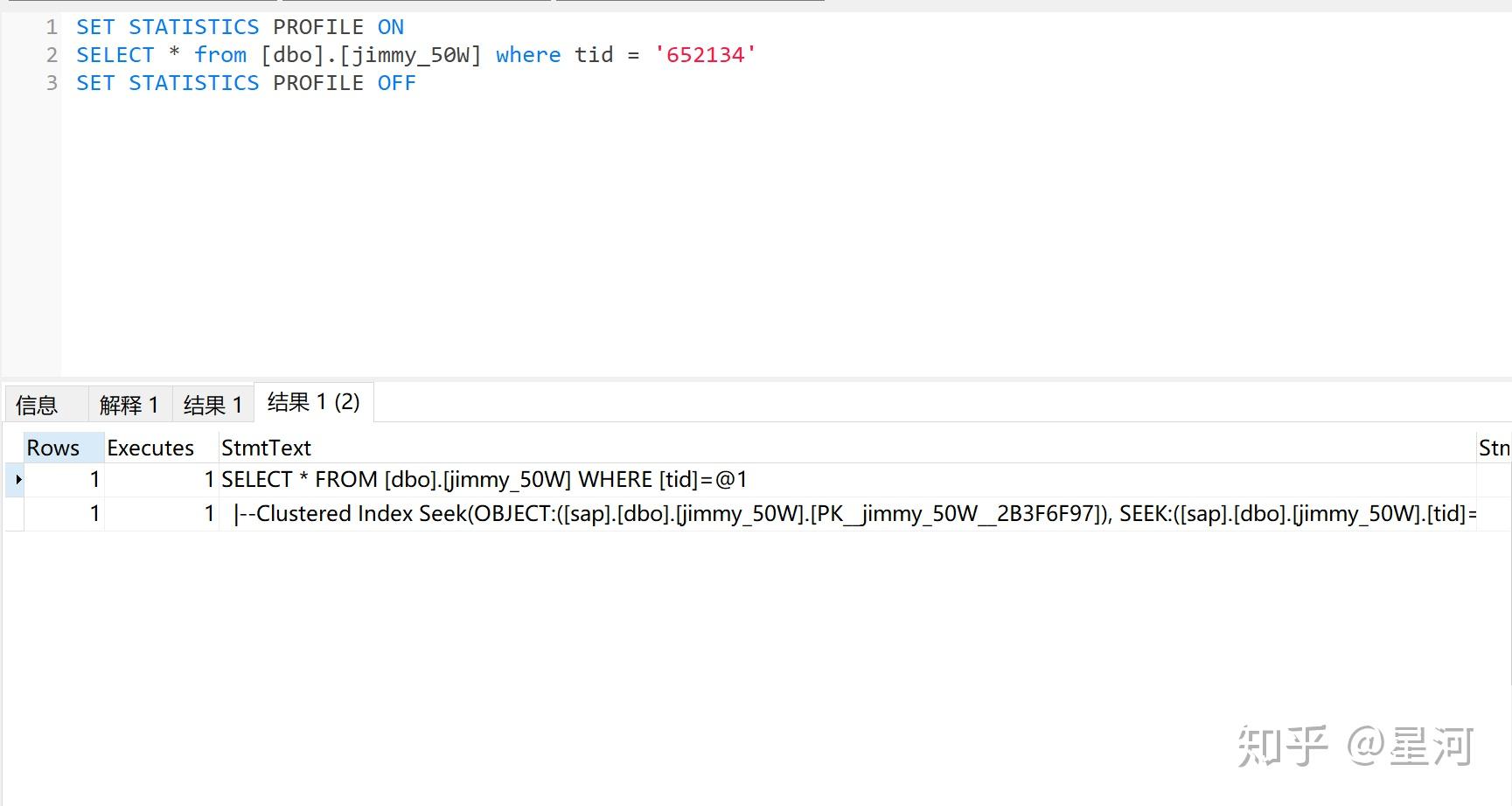Click Executes value in the SELECT statement row
Viewport: 1512px width, 806px height.
click(x=161, y=479)
